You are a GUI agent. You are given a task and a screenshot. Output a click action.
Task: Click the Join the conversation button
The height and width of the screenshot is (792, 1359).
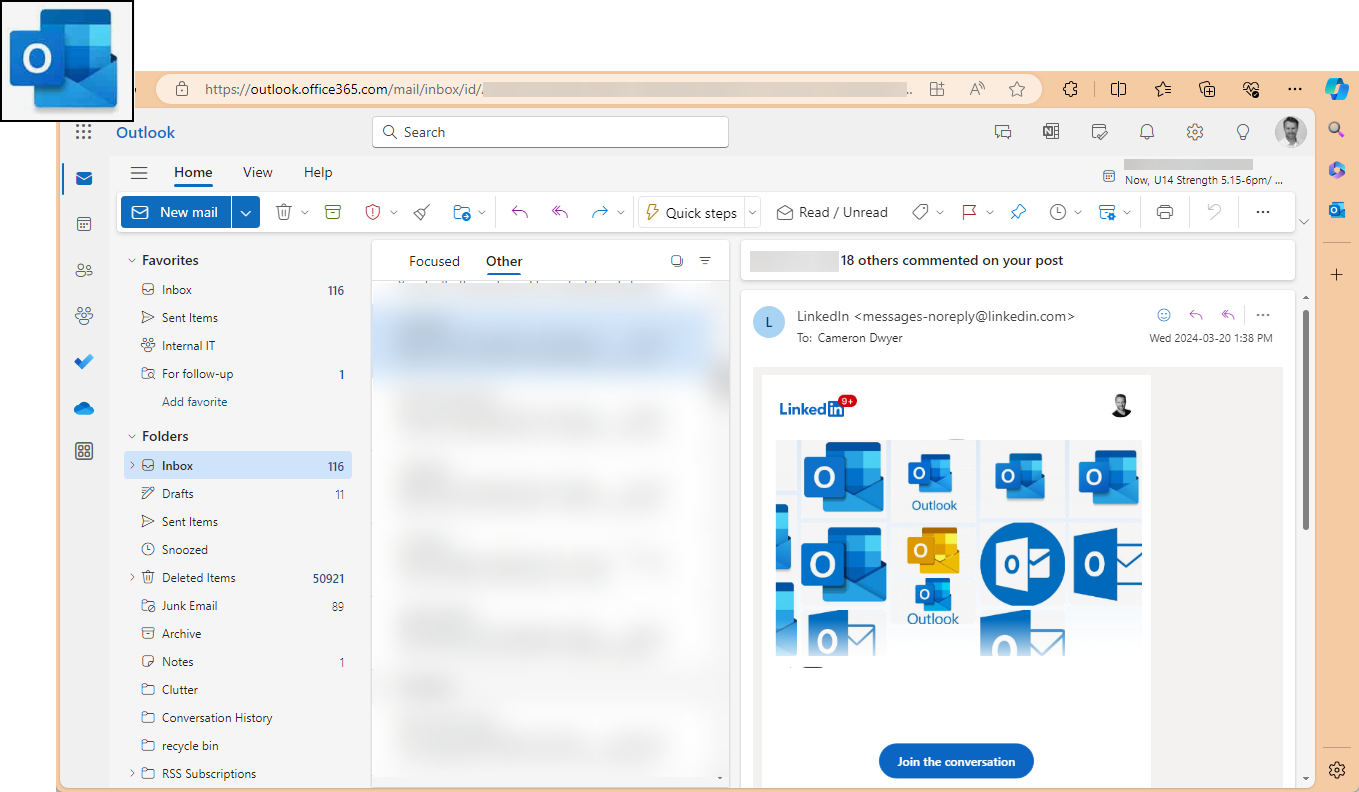tap(955, 761)
